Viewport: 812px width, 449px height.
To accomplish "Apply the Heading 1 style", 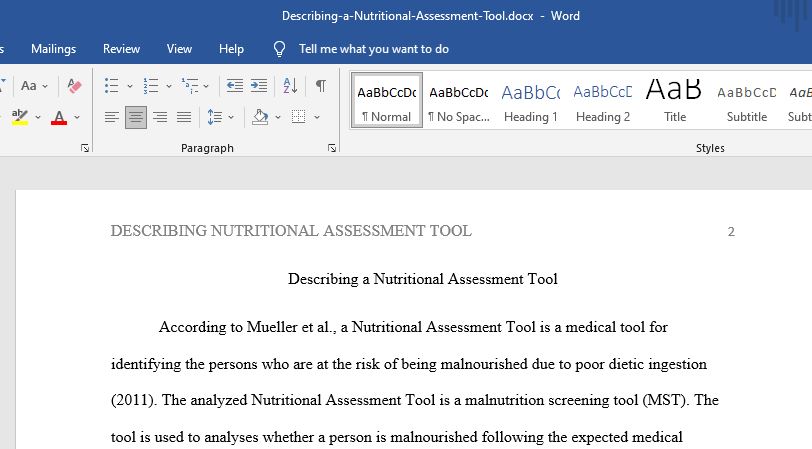I will 531,100.
